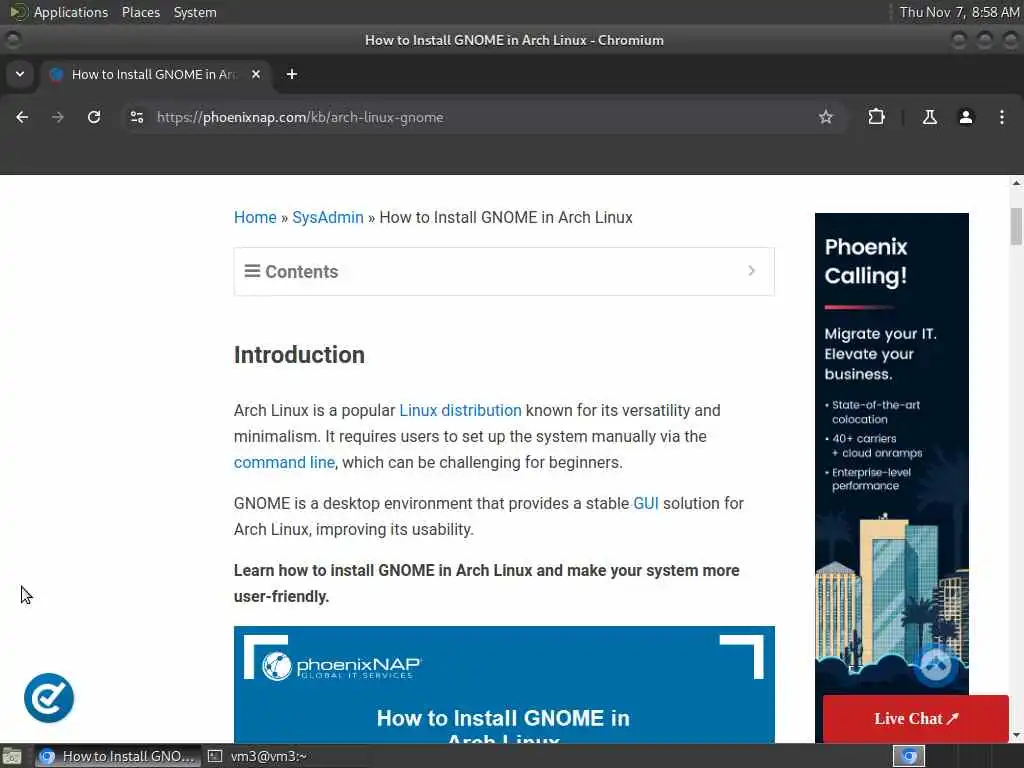Click the forward navigation arrow
1024x768 pixels.
(x=58, y=117)
